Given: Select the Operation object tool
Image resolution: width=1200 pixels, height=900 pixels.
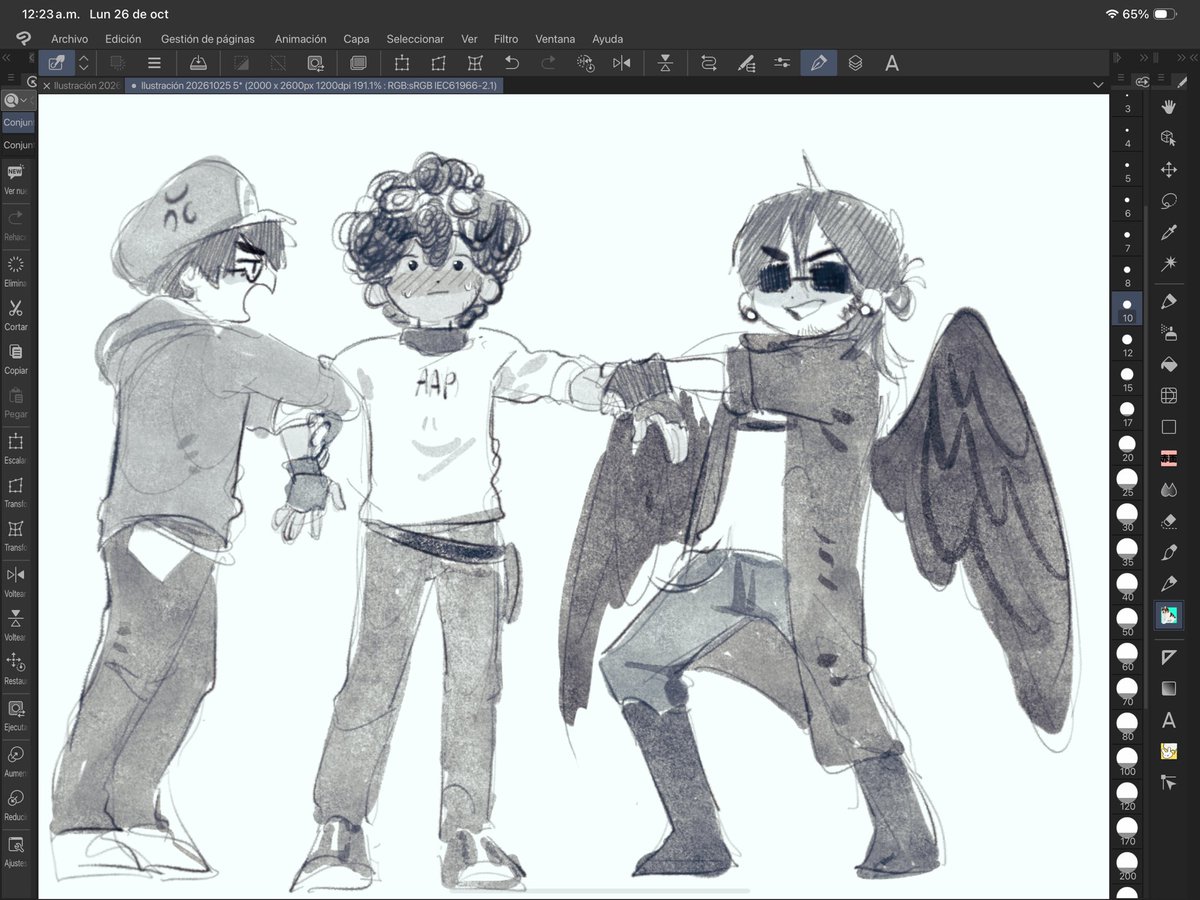Looking at the screenshot, I should tap(1168, 138).
